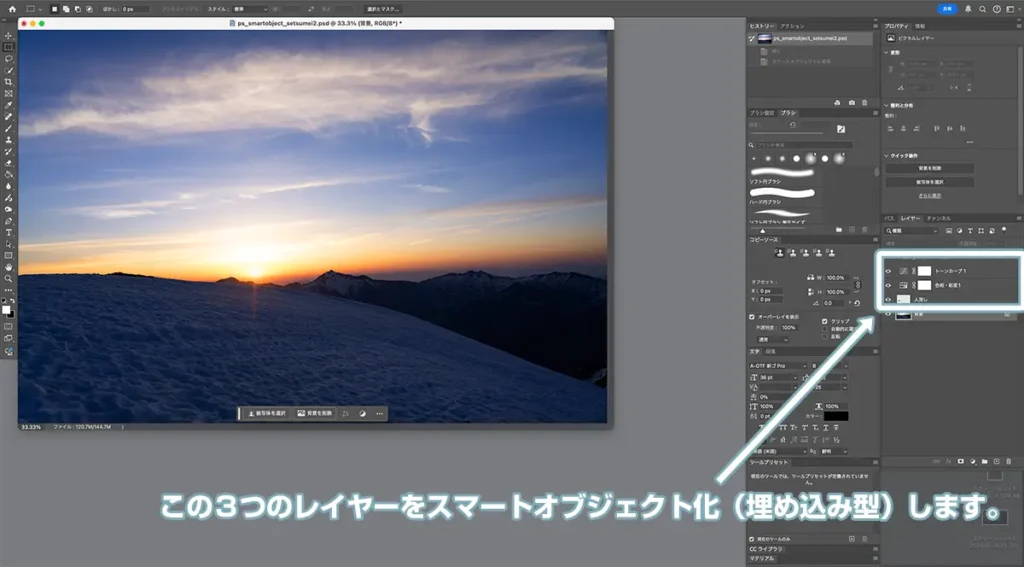Screen dimensions: 1024x567
Task: Click the 背景を削除 button in Properties
Action: click(x=930, y=169)
